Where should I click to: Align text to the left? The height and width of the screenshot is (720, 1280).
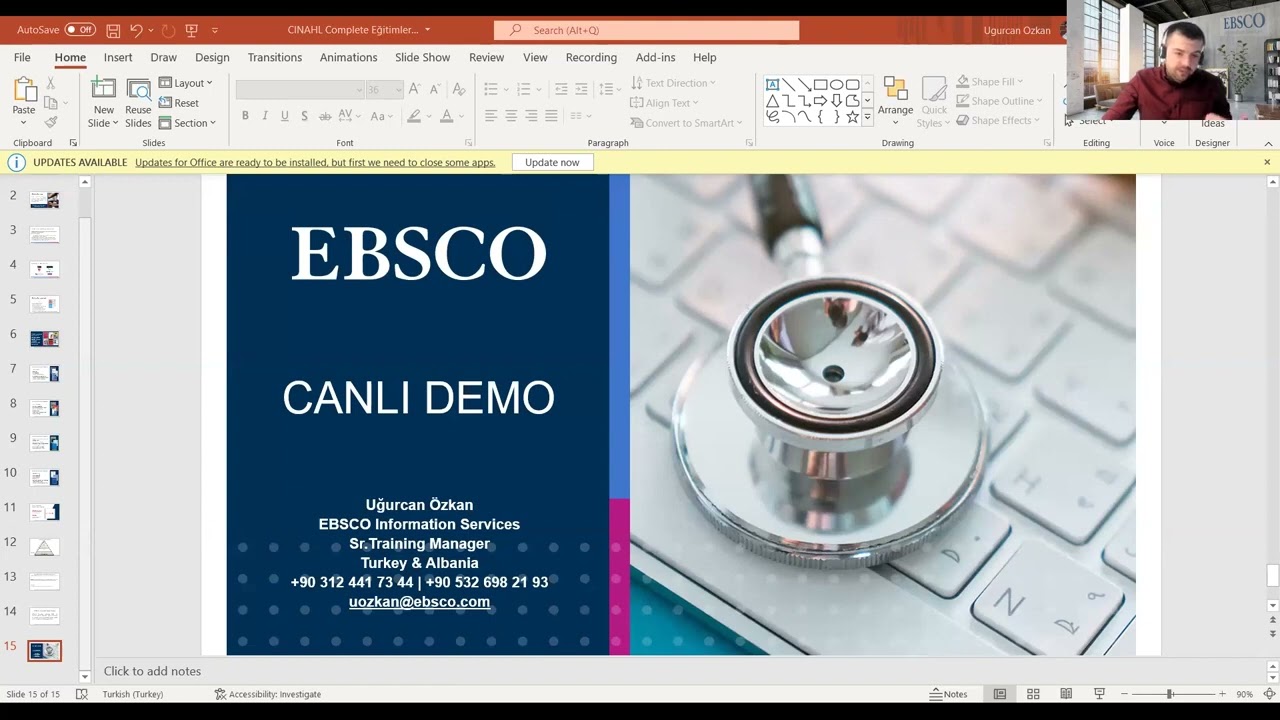pos(491,116)
